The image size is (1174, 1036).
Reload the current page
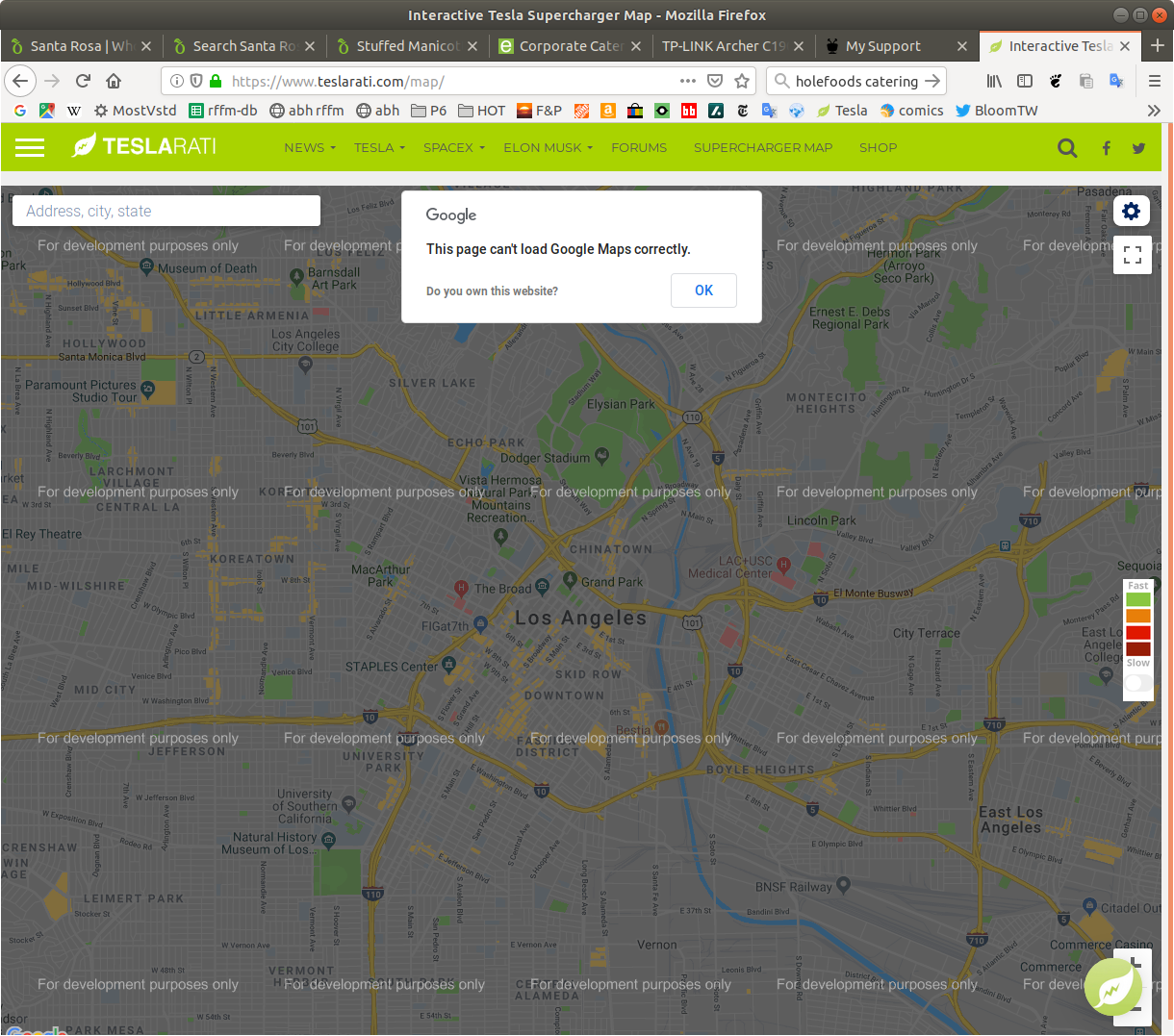[x=84, y=81]
